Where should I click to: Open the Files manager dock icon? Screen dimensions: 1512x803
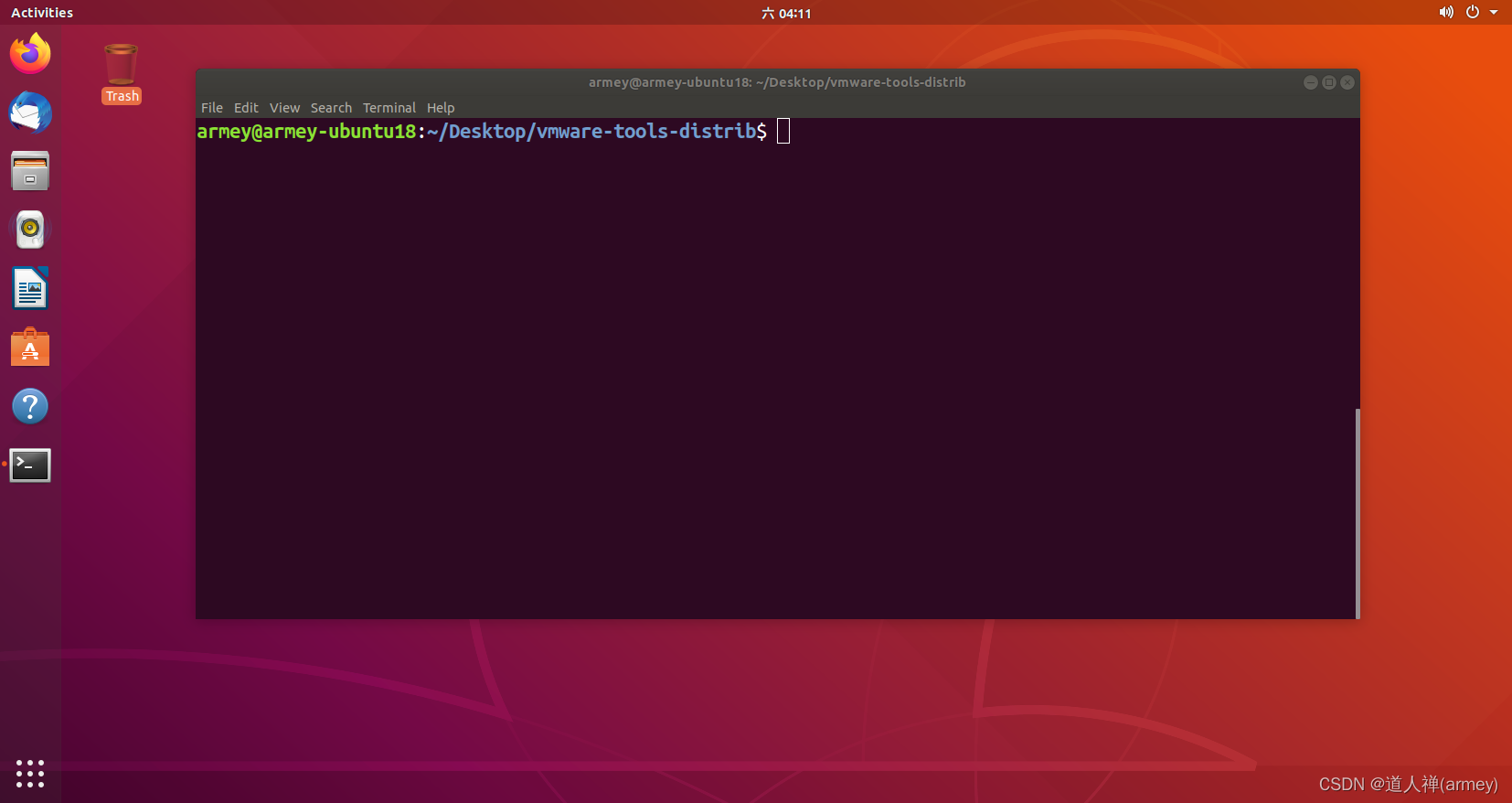pos(30,171)
